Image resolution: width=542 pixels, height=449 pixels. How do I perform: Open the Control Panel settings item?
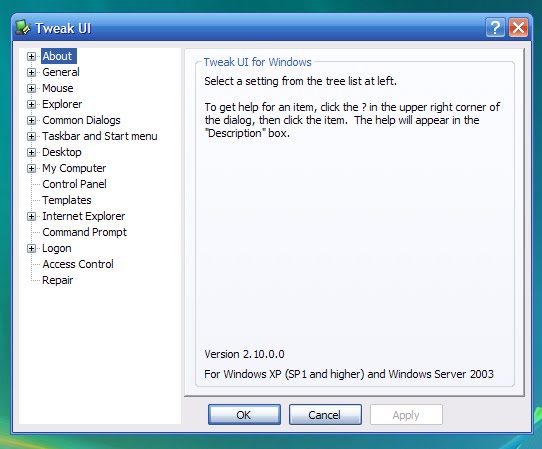tap(74, 184)
